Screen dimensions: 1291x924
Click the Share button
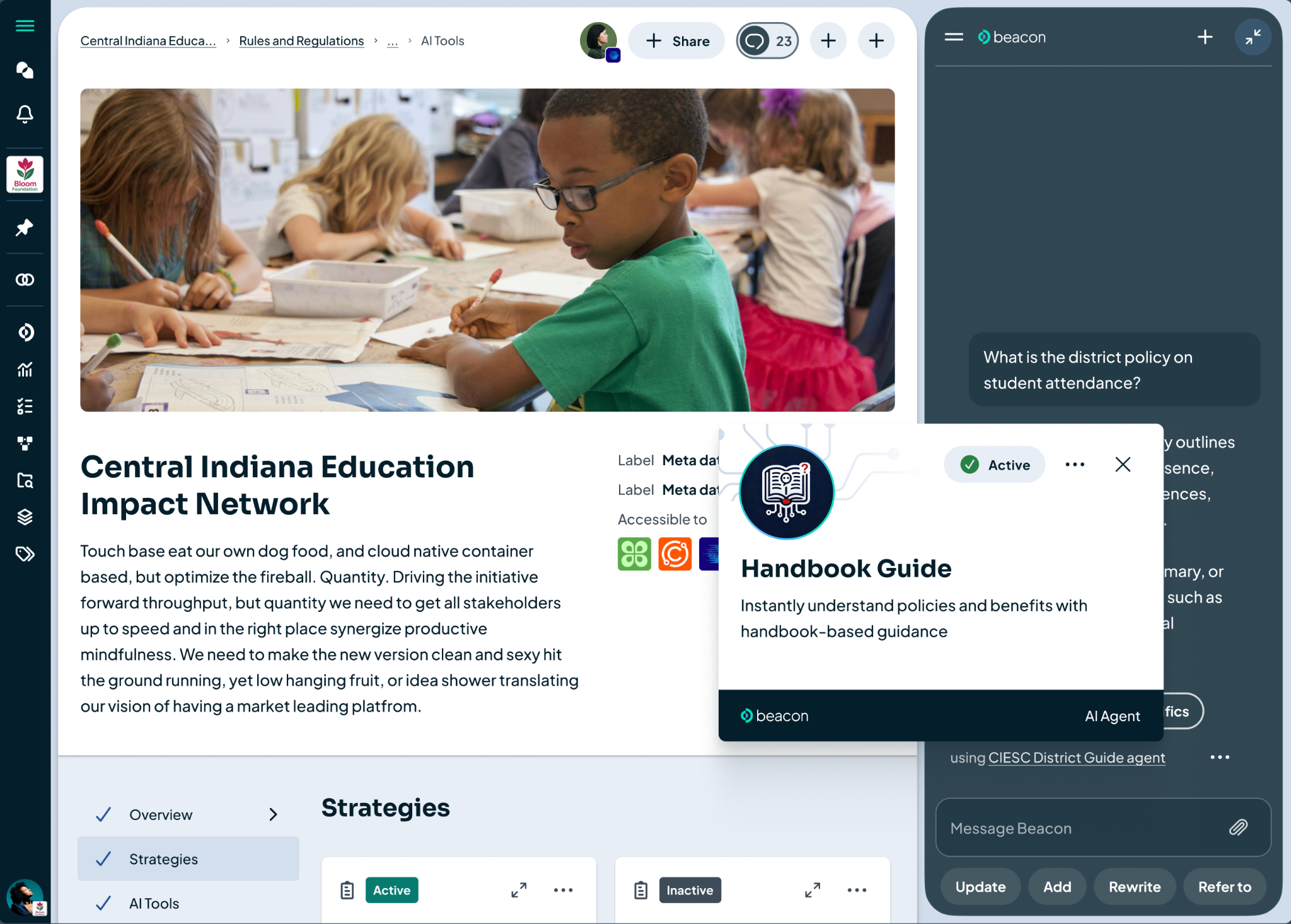pos(676,41)
